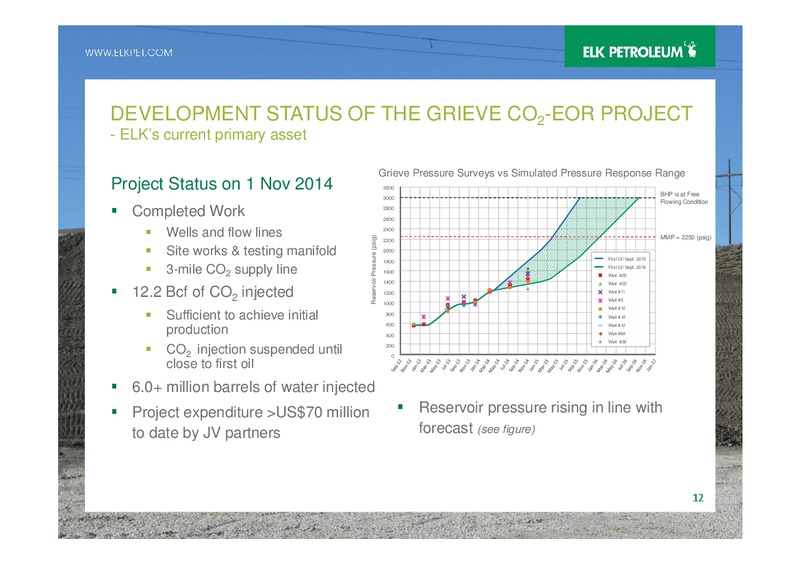The width and height of the screenshot is (800, 565).
Task: Select the 'Project expenditure >US$70 million' bullet
Action: (251, 422)
